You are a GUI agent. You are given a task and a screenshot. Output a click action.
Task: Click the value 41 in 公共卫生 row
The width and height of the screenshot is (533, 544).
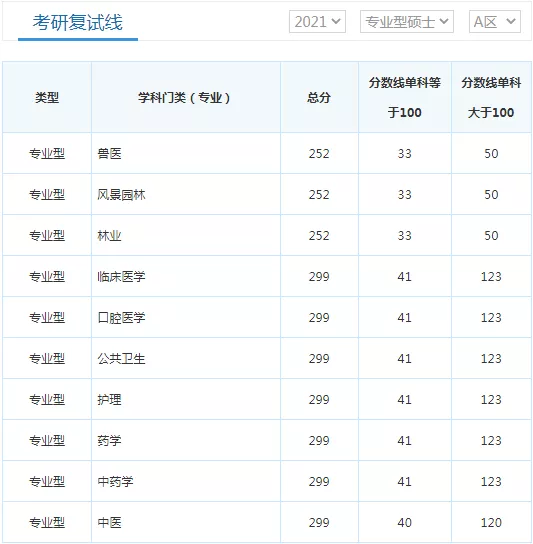[x=405, y=358]
